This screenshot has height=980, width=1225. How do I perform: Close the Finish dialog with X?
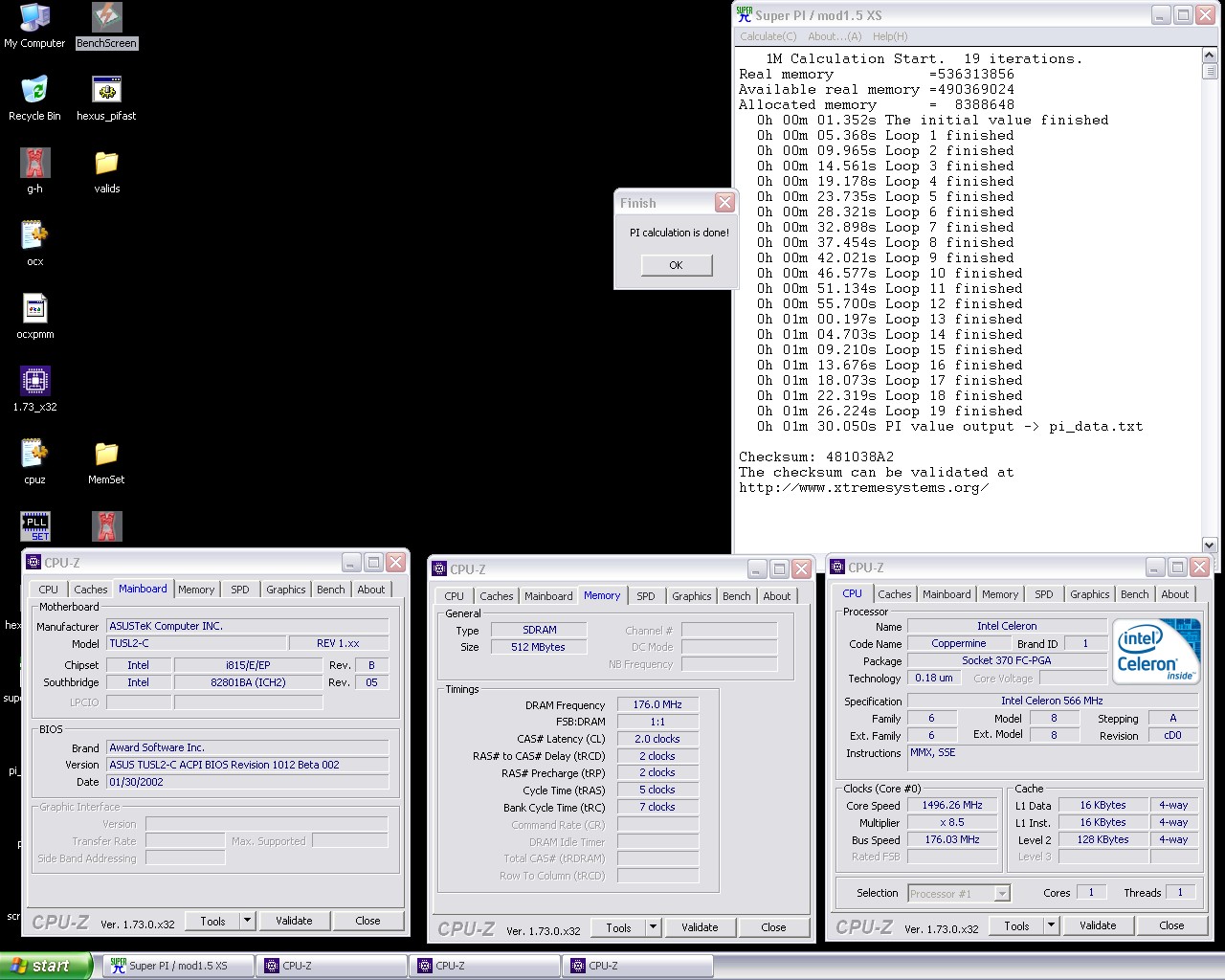[724, 203]
